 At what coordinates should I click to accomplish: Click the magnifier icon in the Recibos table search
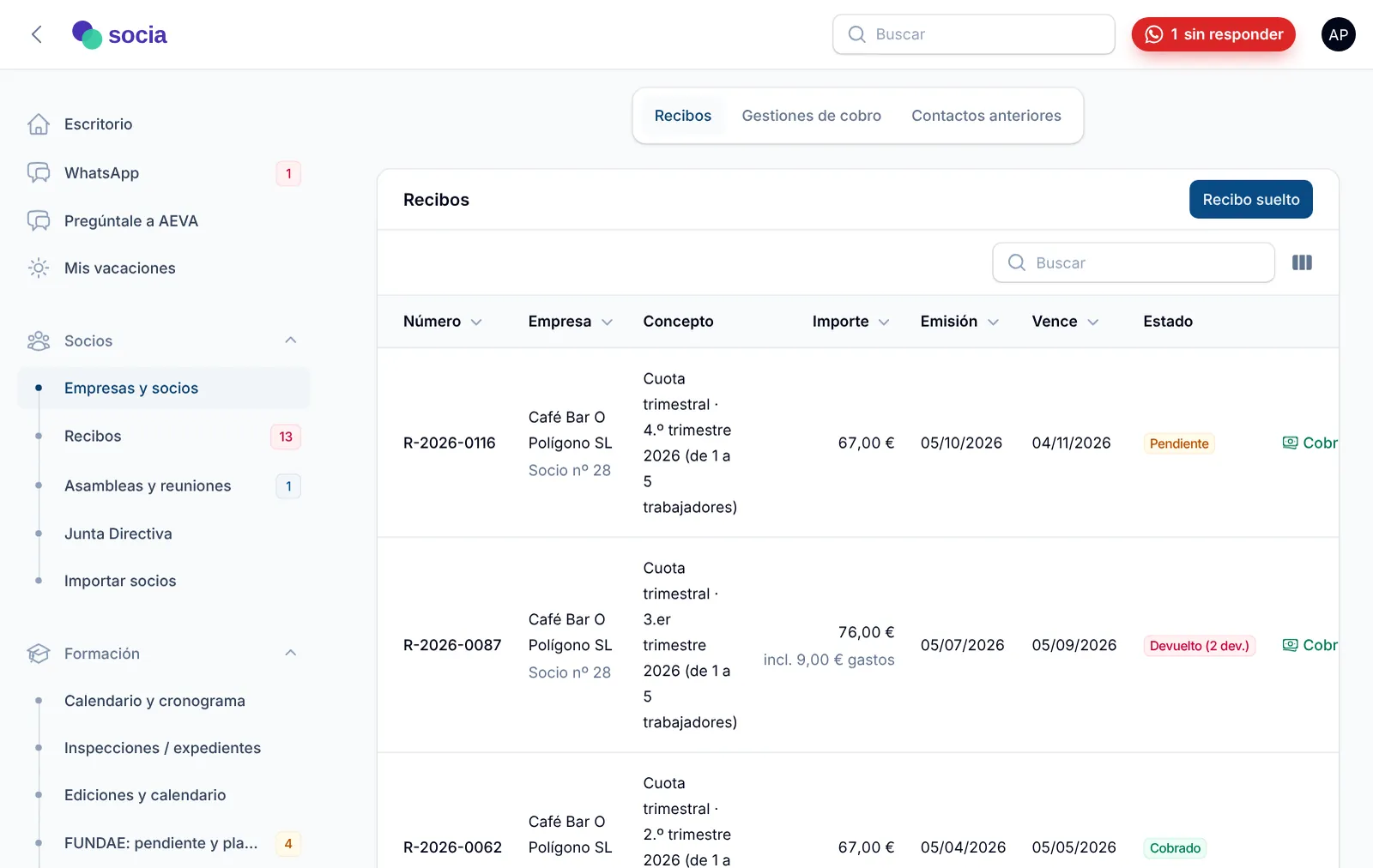pos(1016,262)
